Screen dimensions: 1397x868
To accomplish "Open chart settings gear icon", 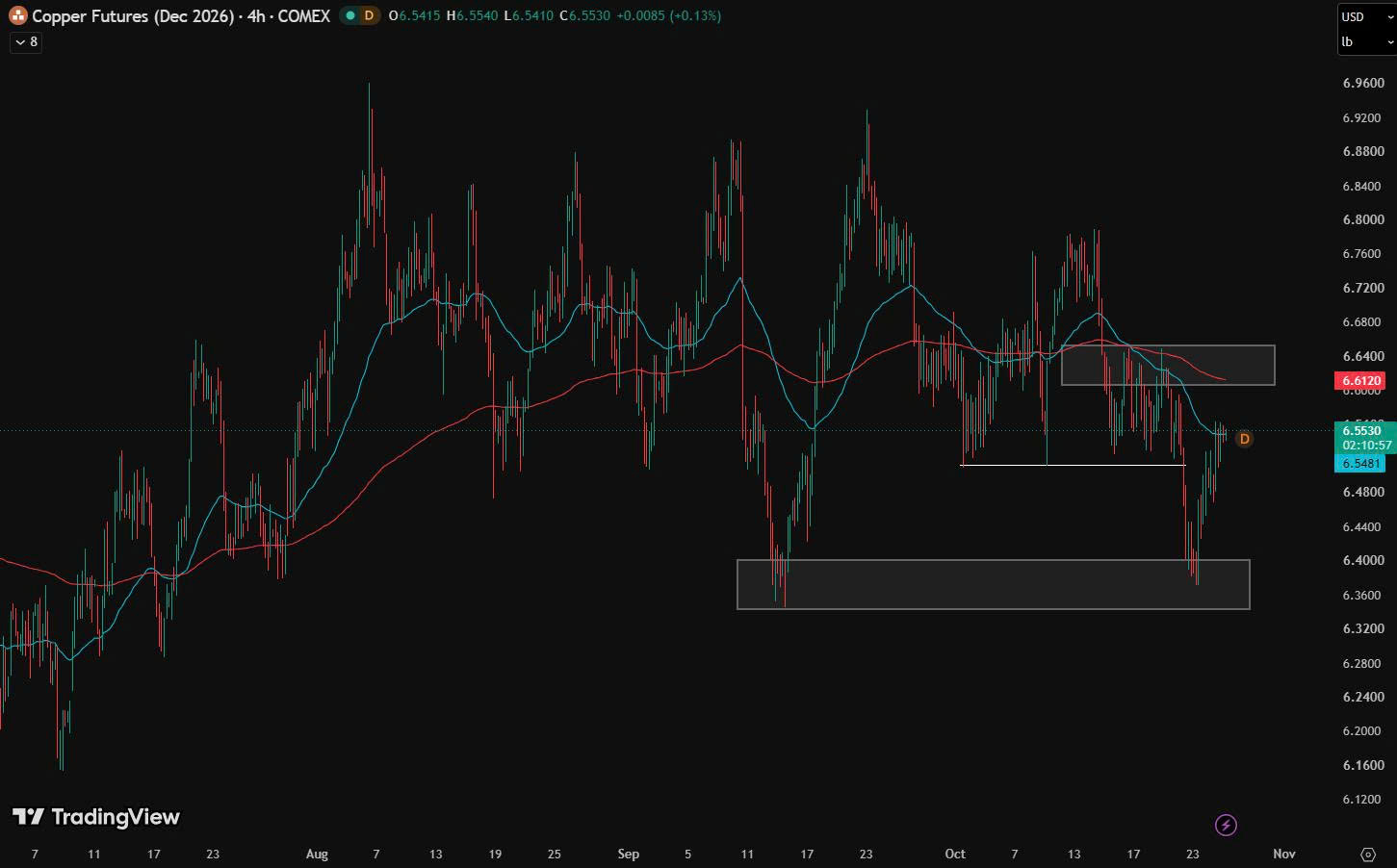I will (x=1368, y=854).
